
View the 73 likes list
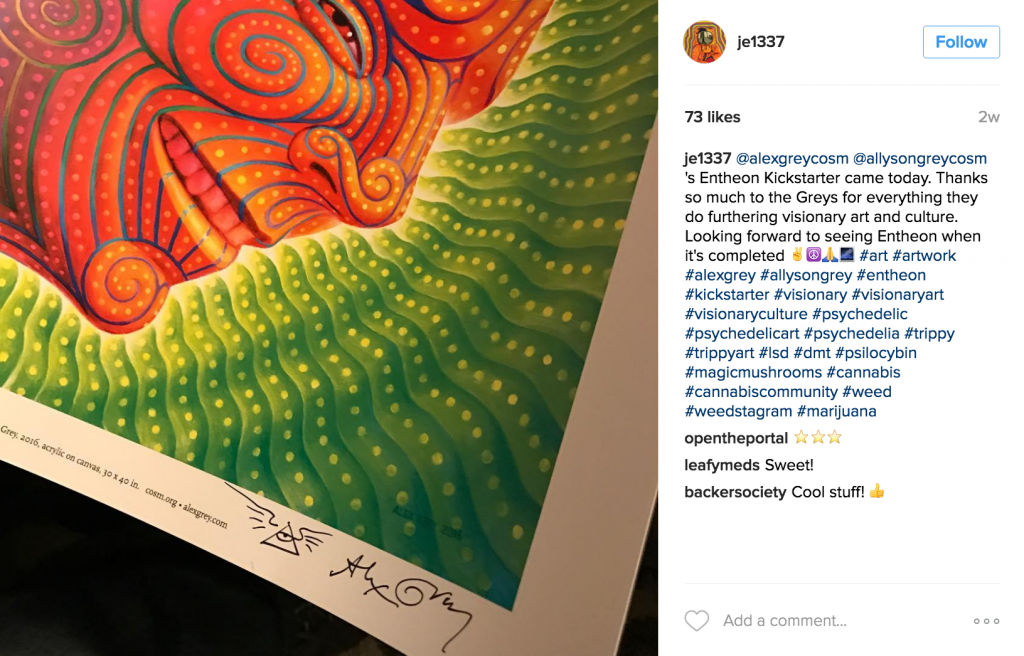(x=712, y=117)
